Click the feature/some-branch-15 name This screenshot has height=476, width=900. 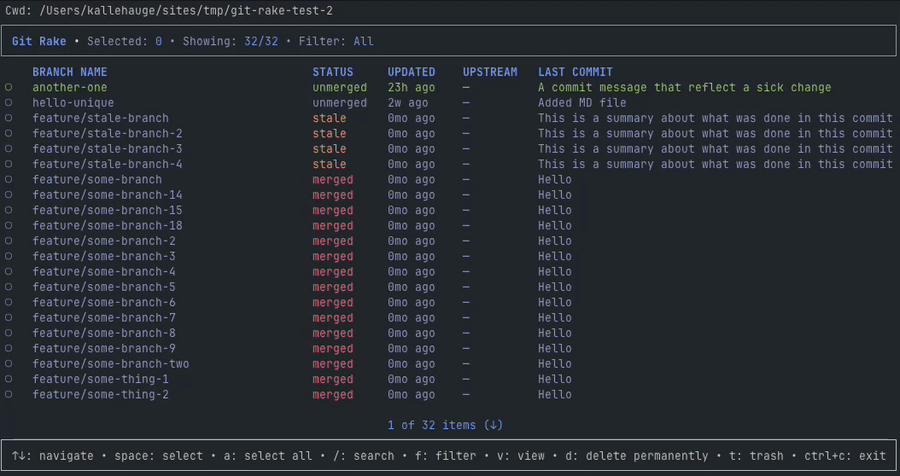(x=107, y=211)
